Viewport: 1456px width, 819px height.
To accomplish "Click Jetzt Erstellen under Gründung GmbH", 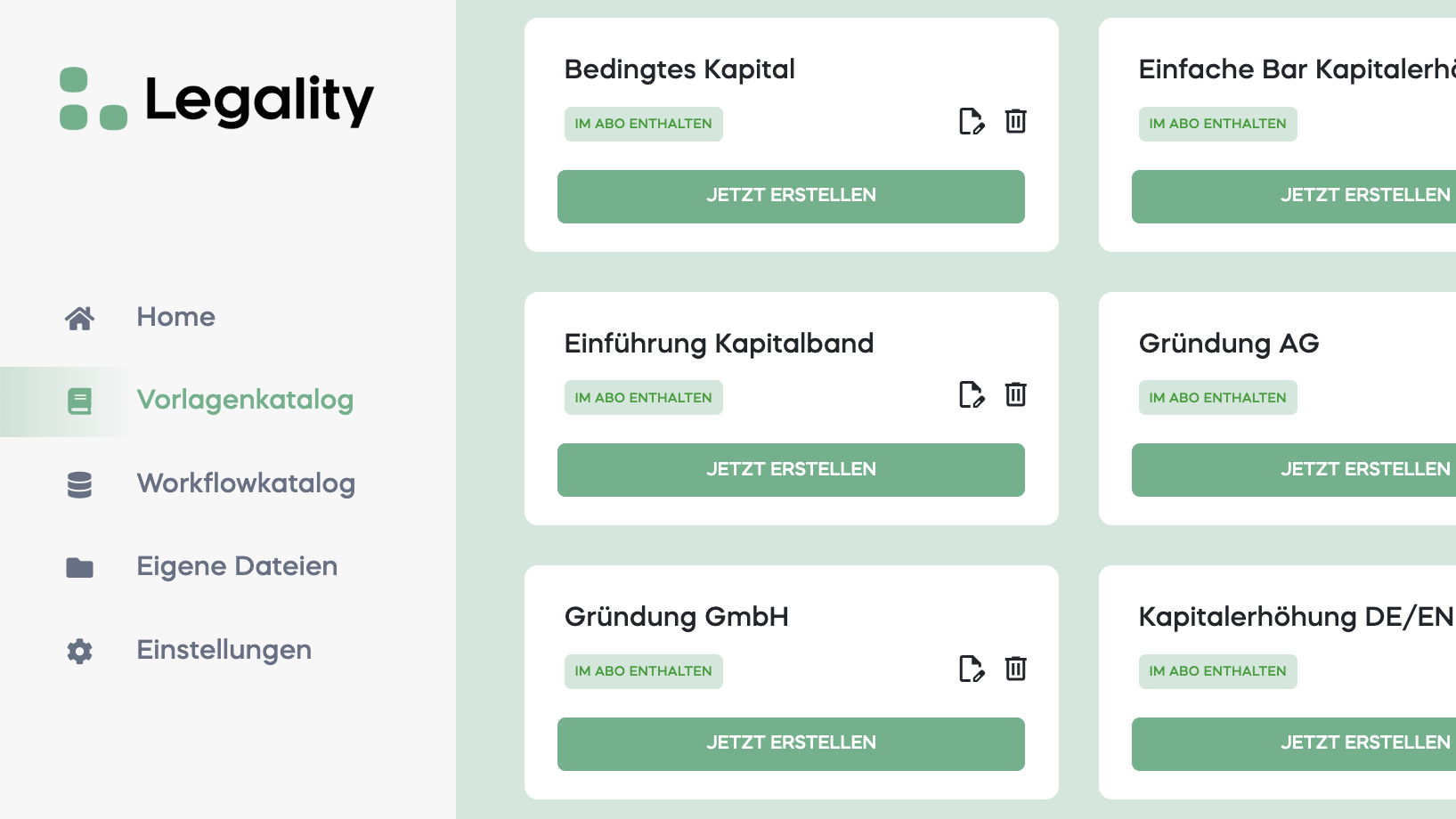I will [791, 743].
